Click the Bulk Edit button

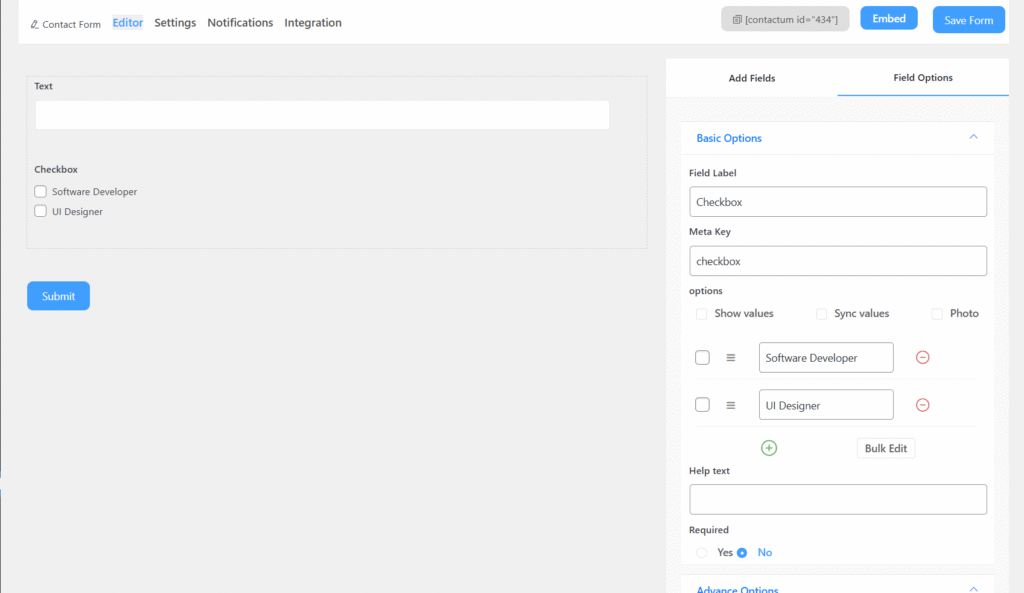(x=885, y=448)
